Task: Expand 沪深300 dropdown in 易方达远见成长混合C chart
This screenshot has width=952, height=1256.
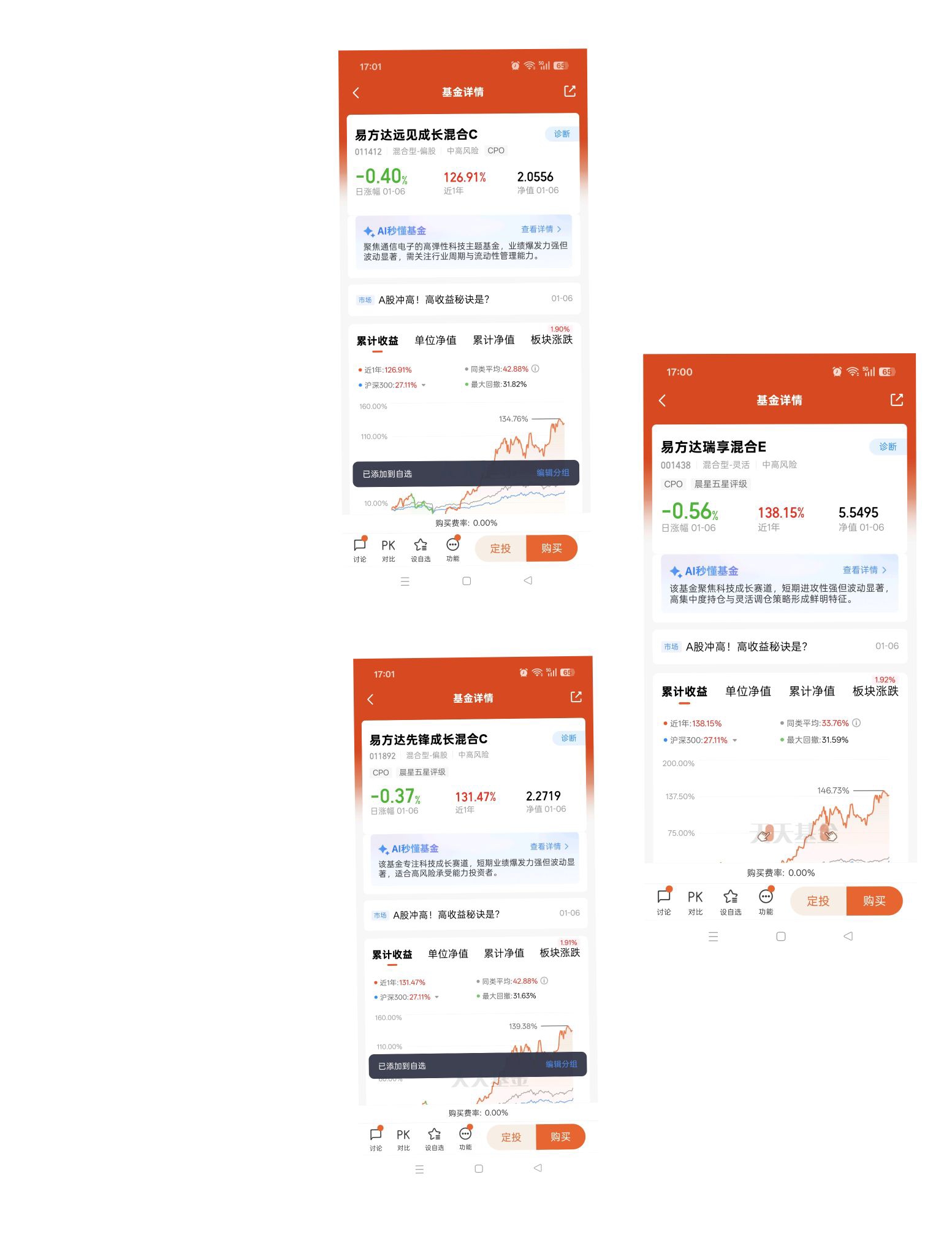Action: 424,386
